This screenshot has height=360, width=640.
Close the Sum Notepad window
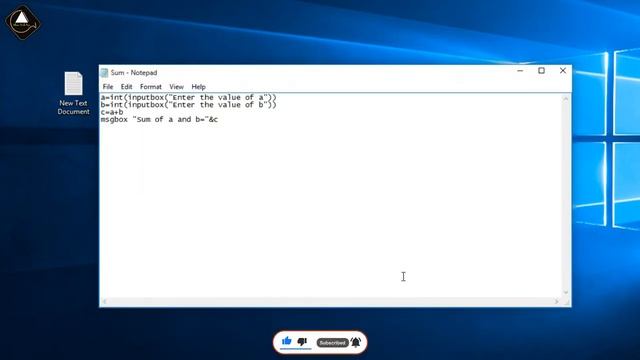pyautogui.click(x=563, y=71)
